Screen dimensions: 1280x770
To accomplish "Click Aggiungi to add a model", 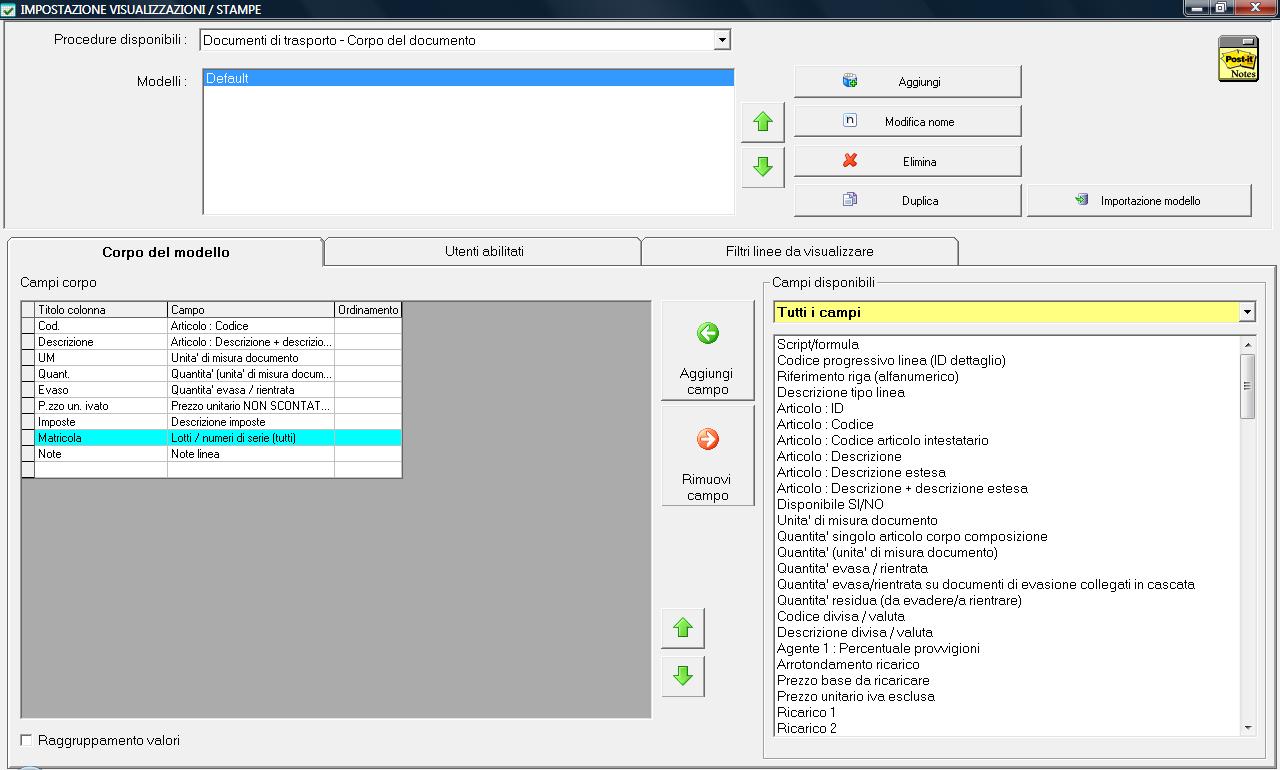I will coord(908,82).
